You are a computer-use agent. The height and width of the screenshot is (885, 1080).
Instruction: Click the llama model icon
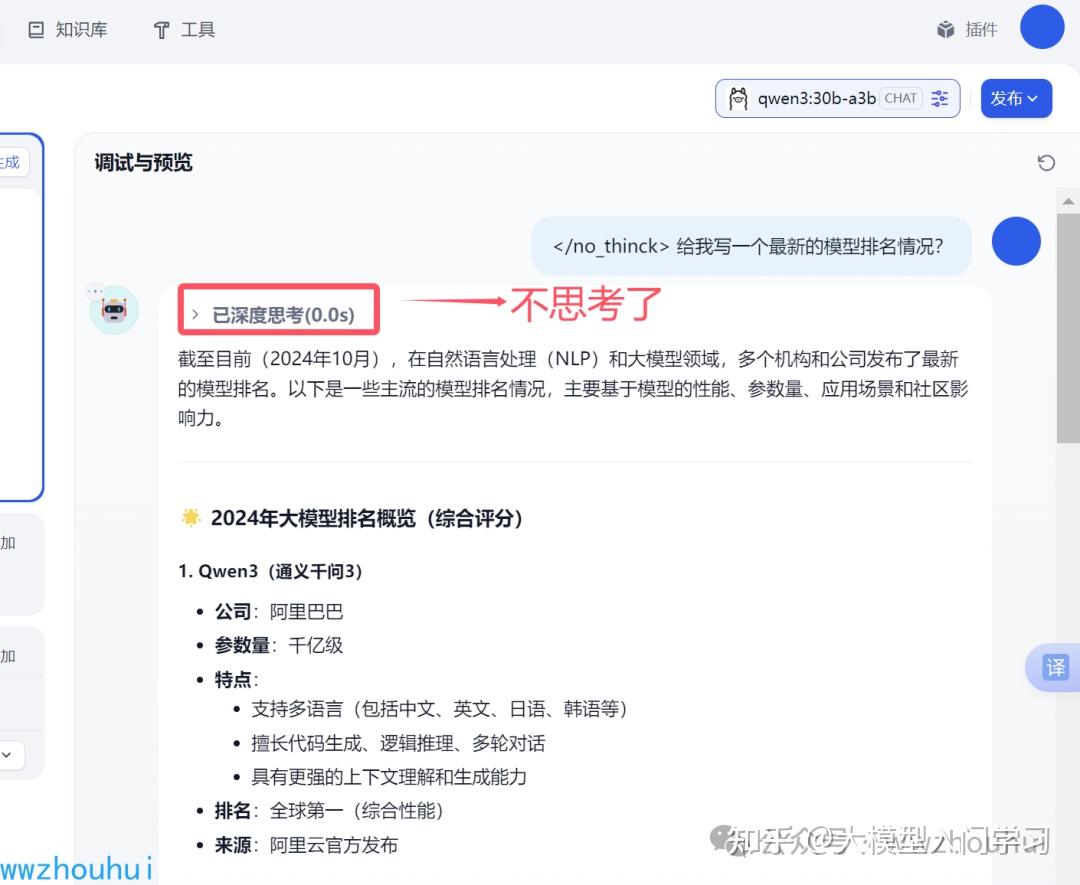[x=738, y=98]
